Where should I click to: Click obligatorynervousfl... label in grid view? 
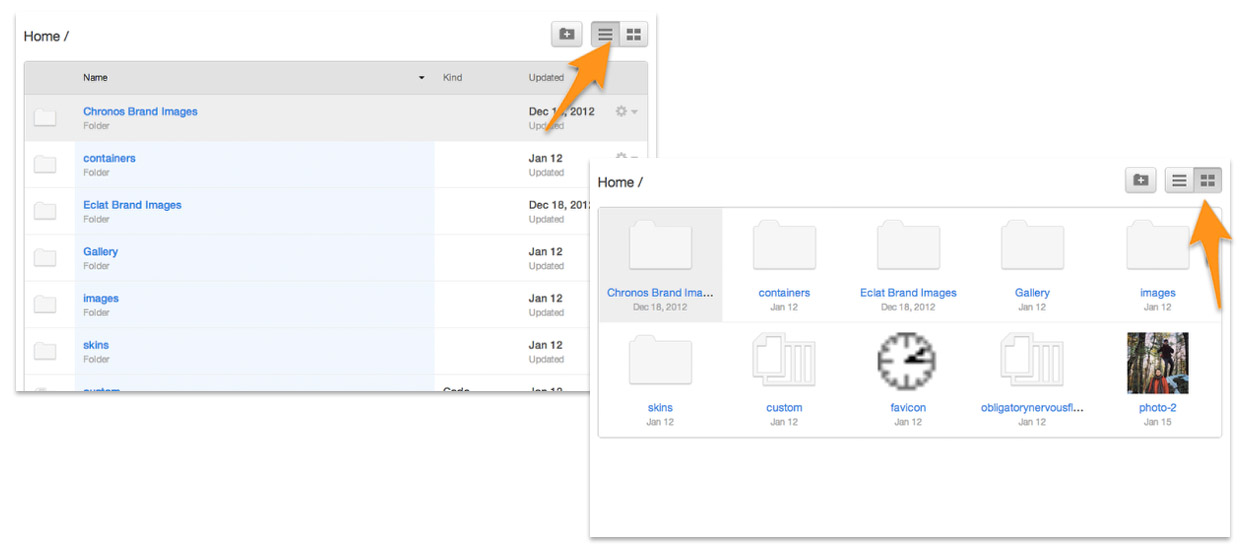1032,408
